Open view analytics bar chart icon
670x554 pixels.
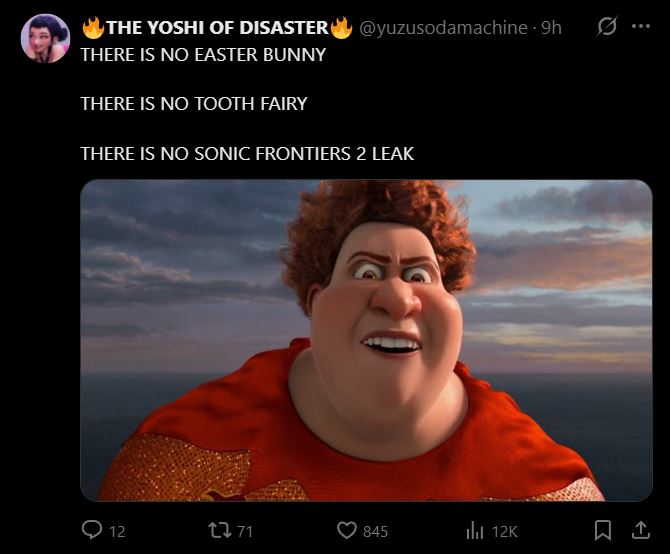coord(474,531)
